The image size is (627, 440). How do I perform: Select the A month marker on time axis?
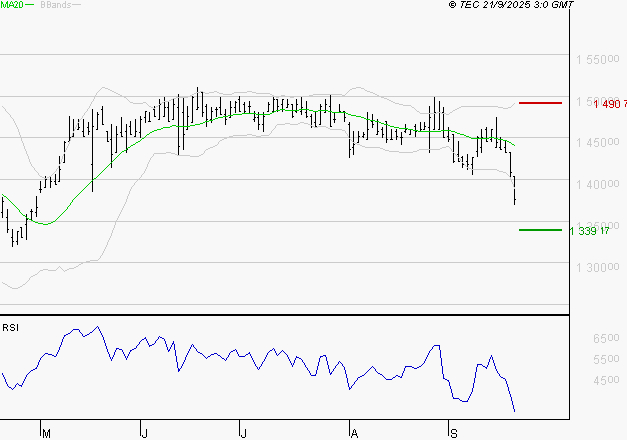click(x=353, y=433)
